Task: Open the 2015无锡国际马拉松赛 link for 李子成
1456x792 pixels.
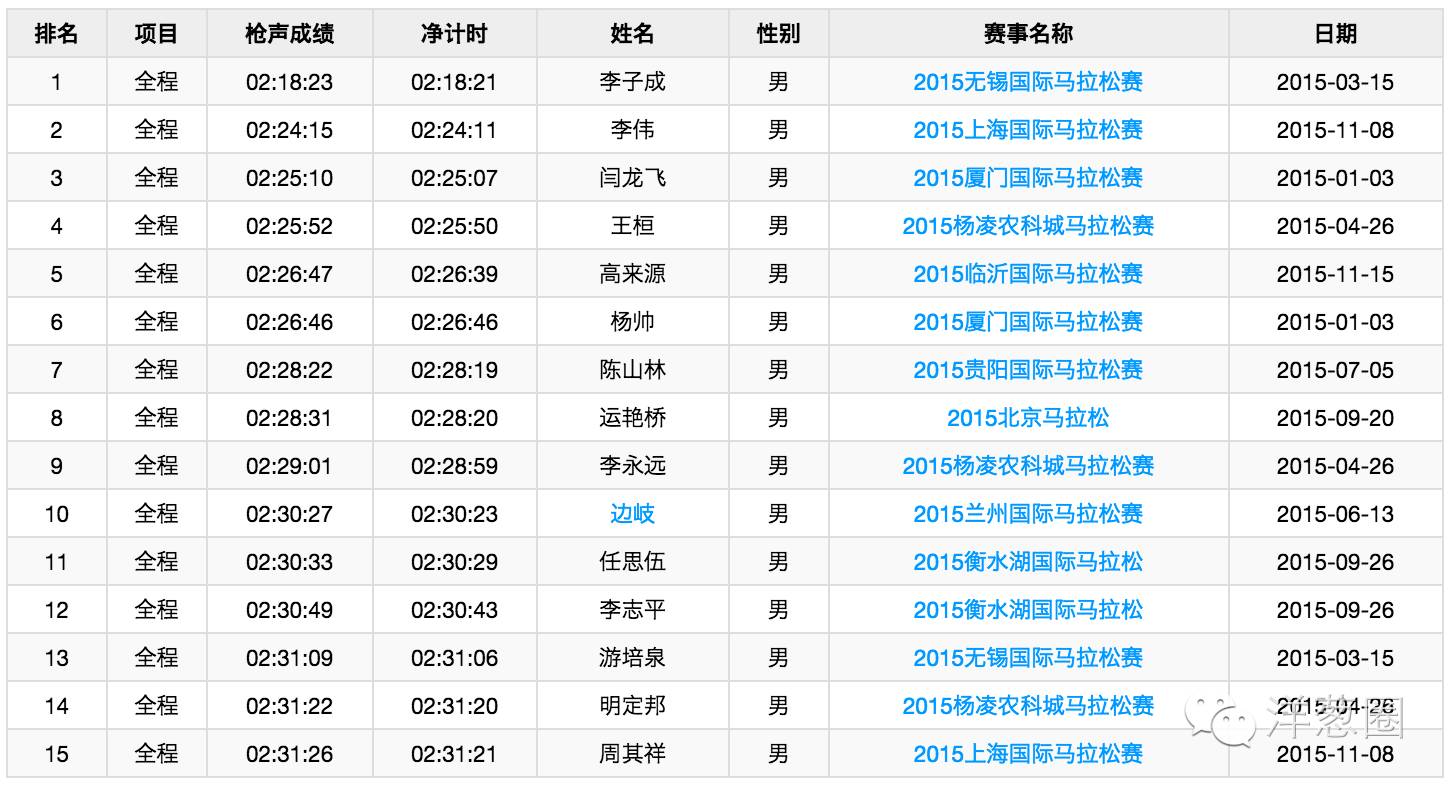Action: click(1027, 82)
